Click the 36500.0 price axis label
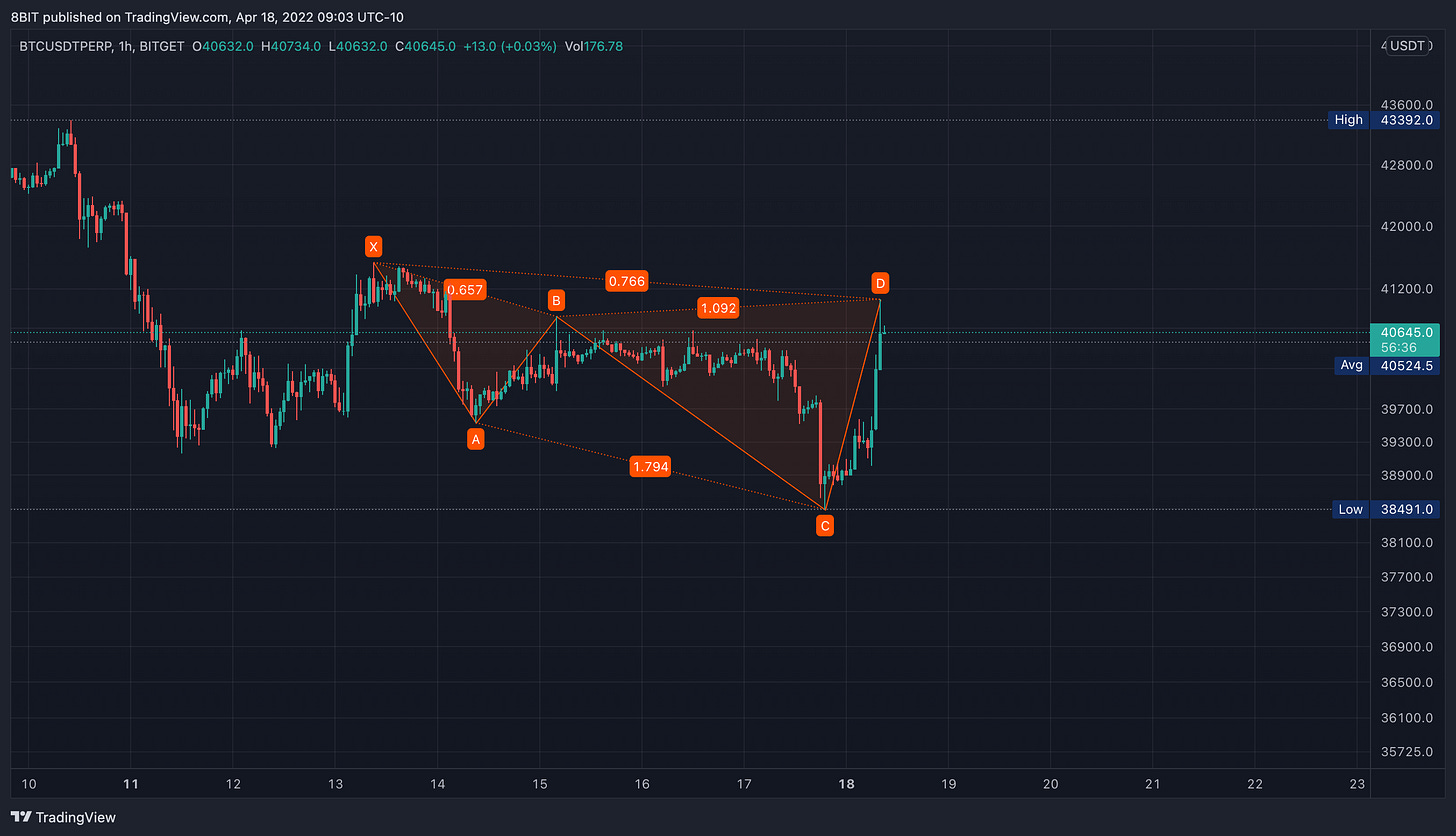Viewport: 1456px width, 836px height. tap(1407, 683)
